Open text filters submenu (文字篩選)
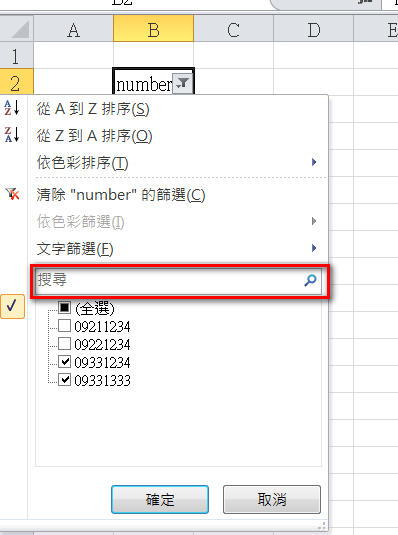Viewport: 398px width, 535px height. point(75,249)
